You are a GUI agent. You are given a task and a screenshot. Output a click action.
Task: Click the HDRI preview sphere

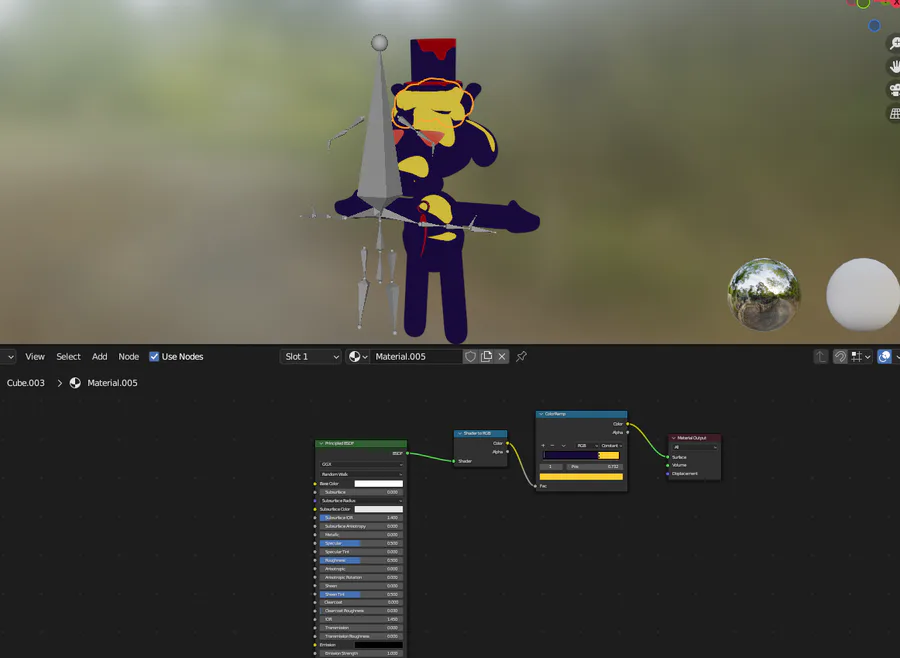pos(763,294)
